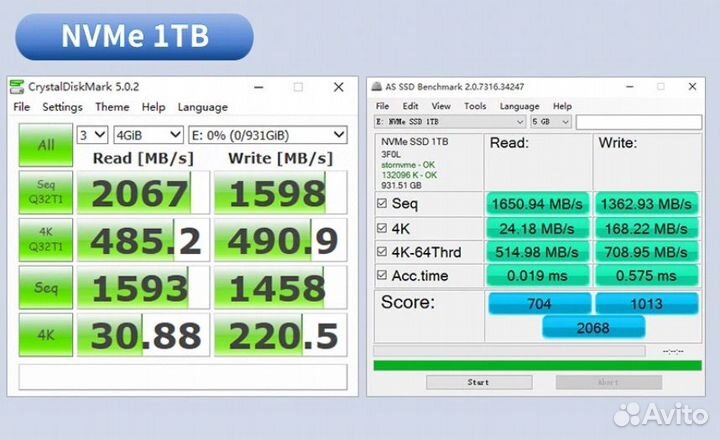Click the Seq Q32T1 write result 1598
The image size is (720, 440).
pyautogui.click(x=280, y=192)
